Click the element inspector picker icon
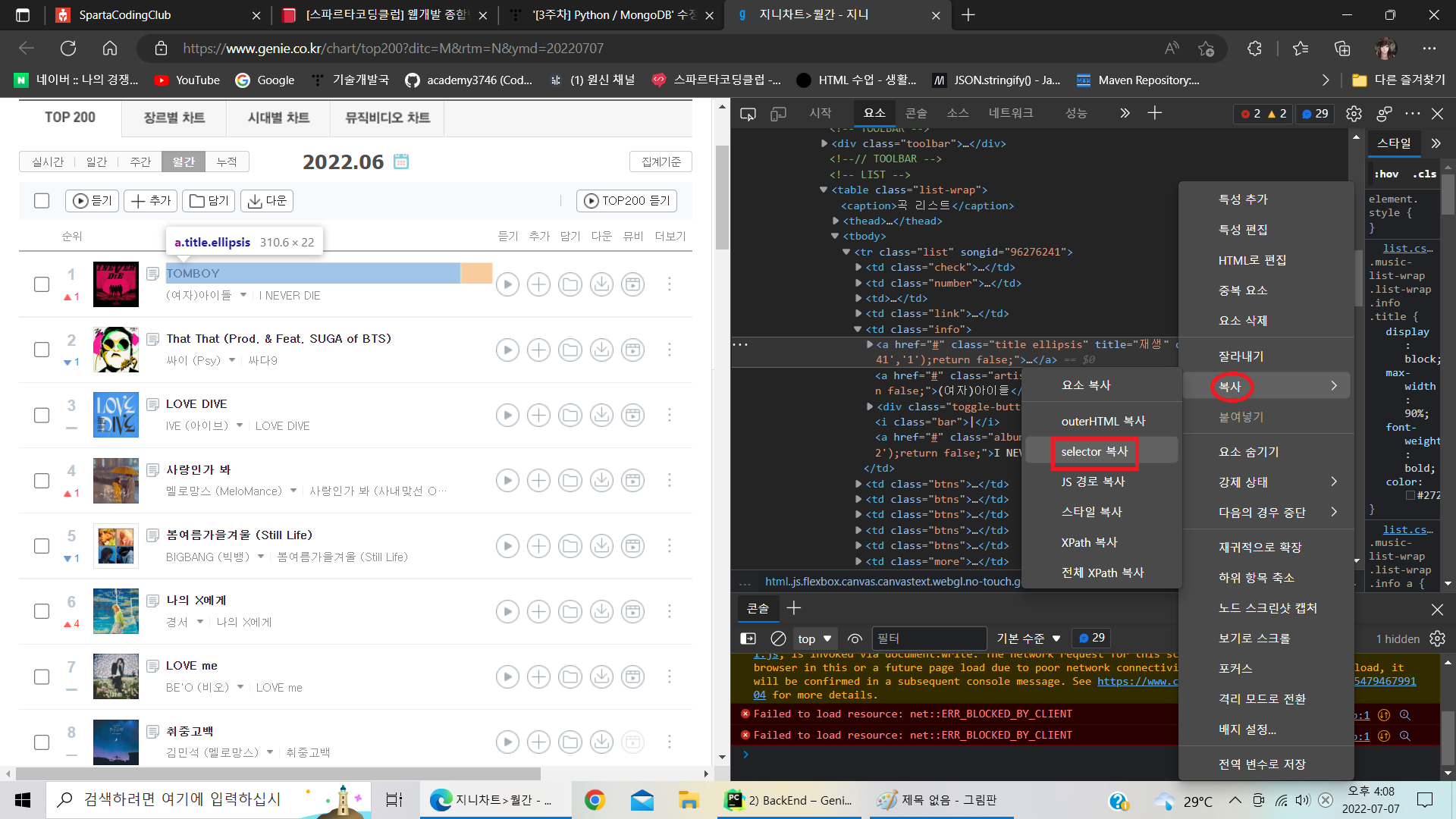The height and width of the screenshot is (819, 1456). coord(748,114)
